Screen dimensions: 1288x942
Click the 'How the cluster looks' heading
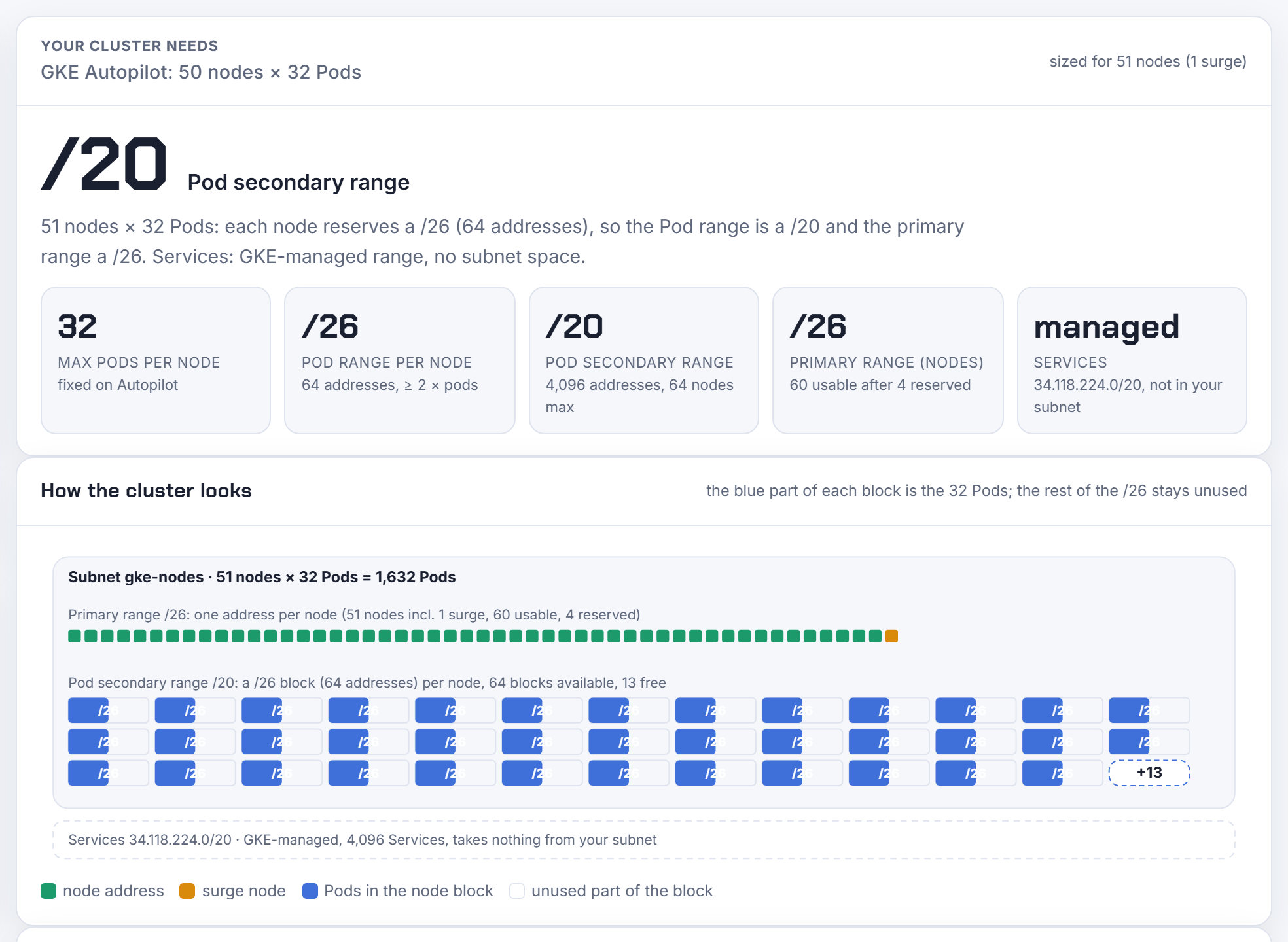pyautogui.click(x=146, y=491)
